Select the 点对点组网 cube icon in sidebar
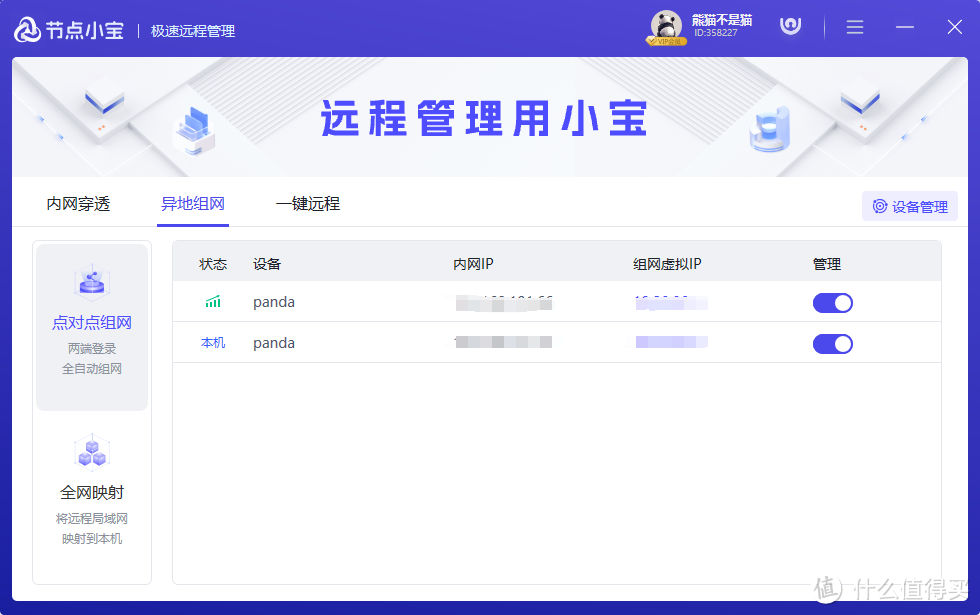The image size is (980, 615). 91,281
